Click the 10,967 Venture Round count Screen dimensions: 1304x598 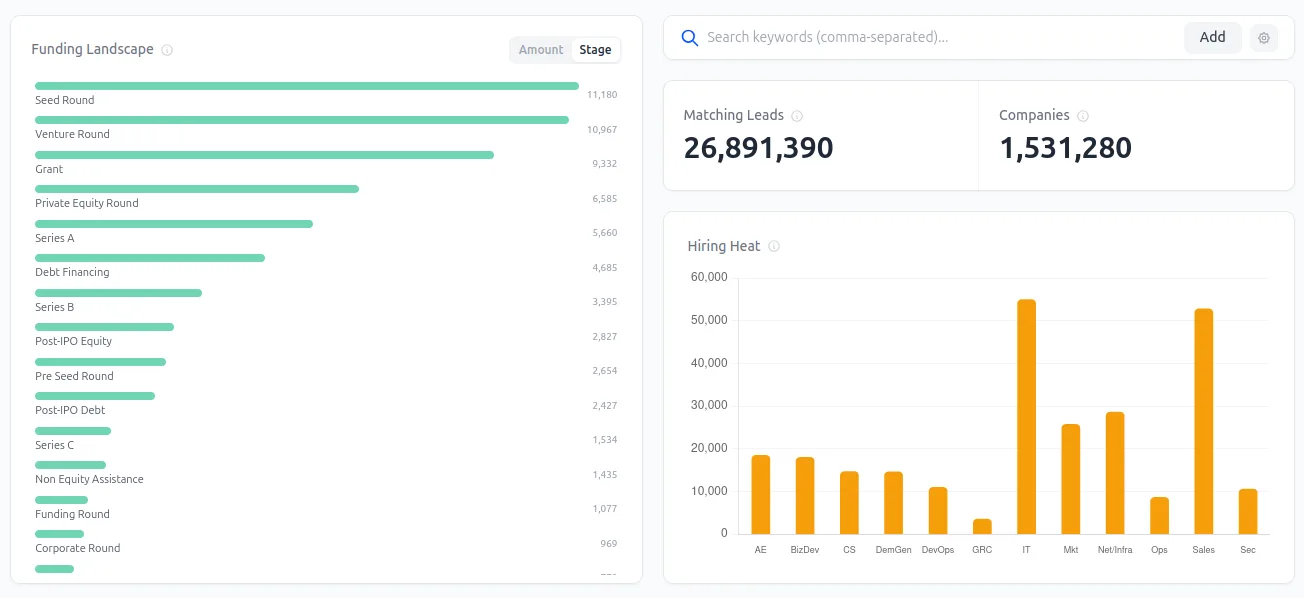click(602, 130)
